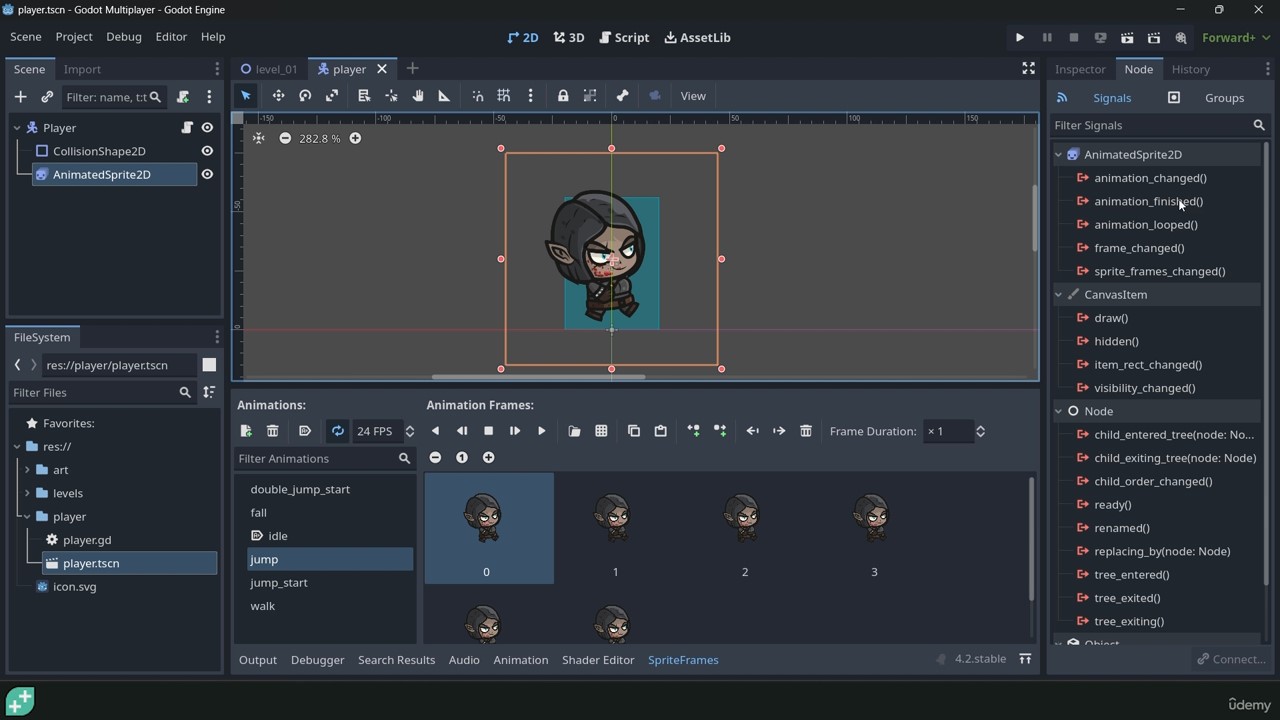Toggle FileSystem split mode
Viewport: 1280px width, 720px height.
point(209,365)
